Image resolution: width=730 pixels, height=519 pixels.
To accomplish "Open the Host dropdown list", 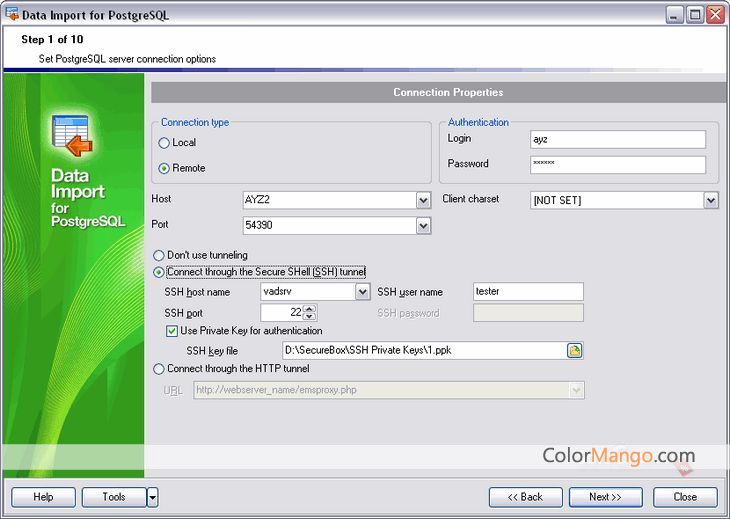I will 423,201.
